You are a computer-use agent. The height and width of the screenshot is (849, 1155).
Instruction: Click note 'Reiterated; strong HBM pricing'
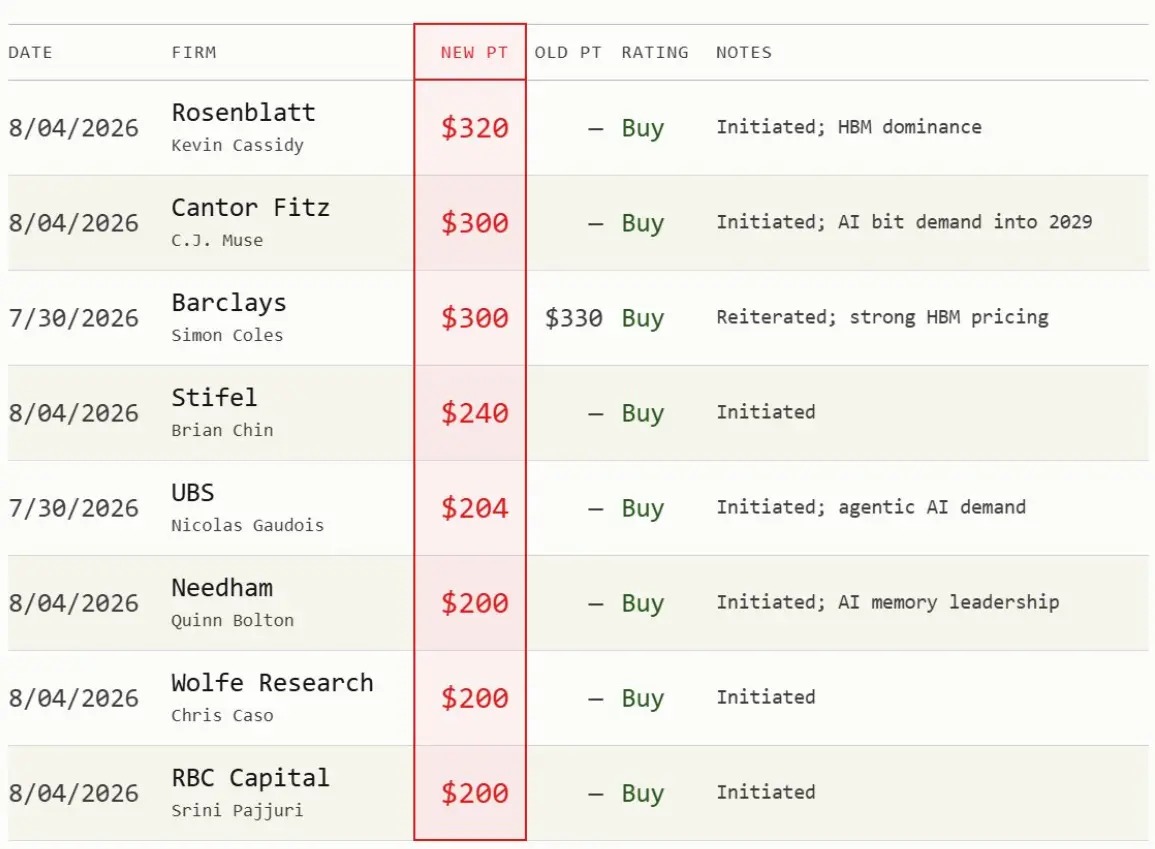882,317
